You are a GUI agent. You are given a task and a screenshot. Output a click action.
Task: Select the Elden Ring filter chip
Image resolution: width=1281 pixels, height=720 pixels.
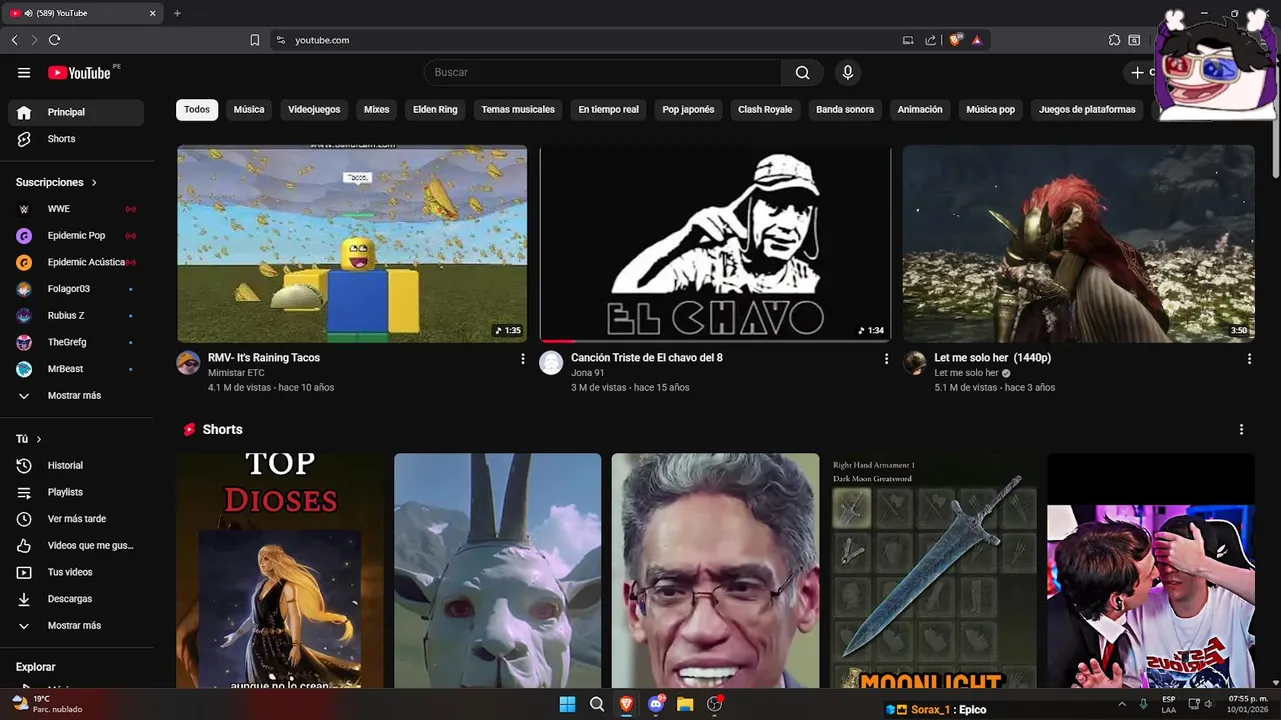click(435, 110)
